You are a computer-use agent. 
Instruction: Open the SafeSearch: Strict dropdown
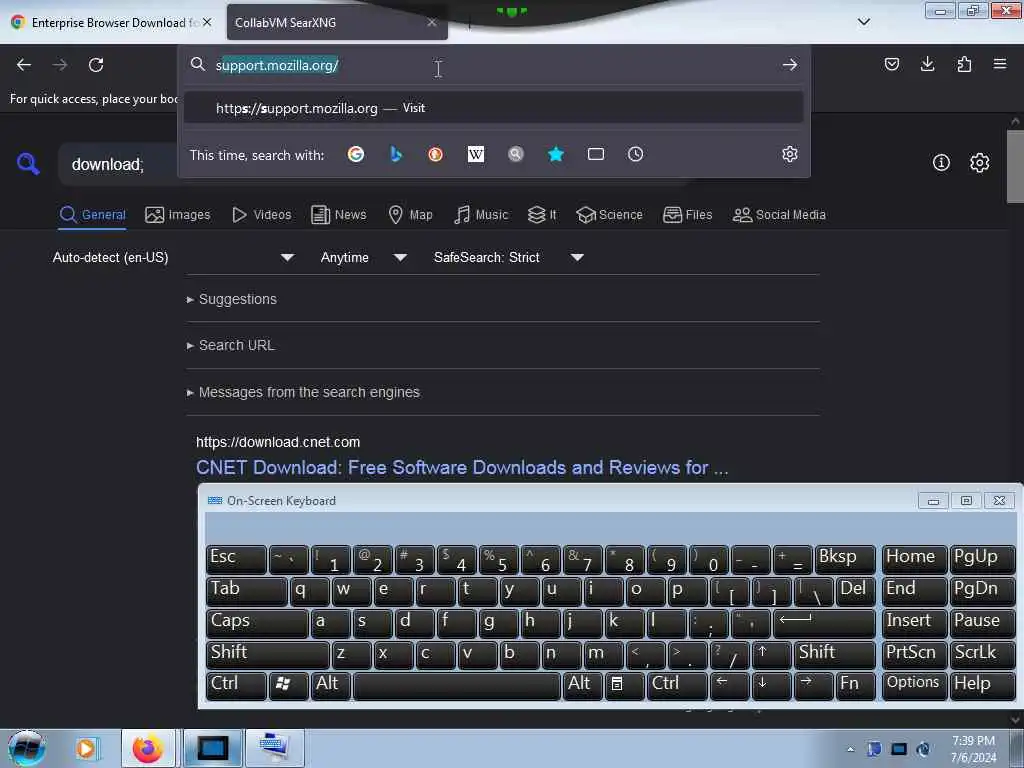pos(508,257)
